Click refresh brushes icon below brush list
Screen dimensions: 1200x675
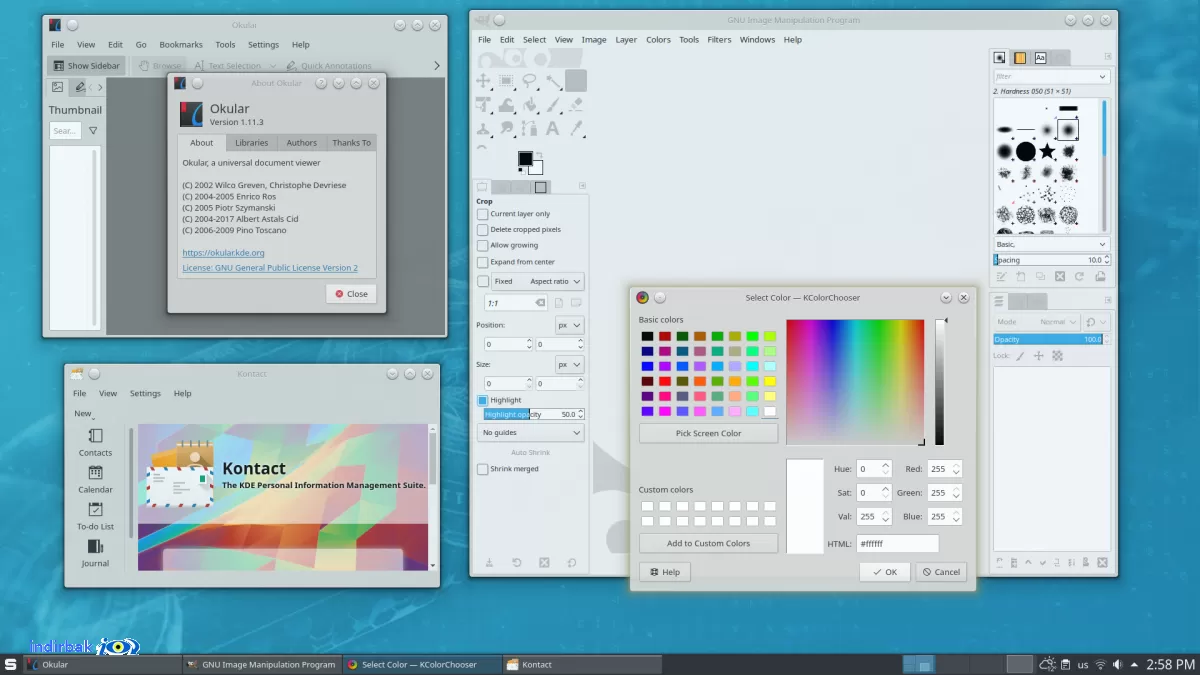click(x=1080, y=276)
